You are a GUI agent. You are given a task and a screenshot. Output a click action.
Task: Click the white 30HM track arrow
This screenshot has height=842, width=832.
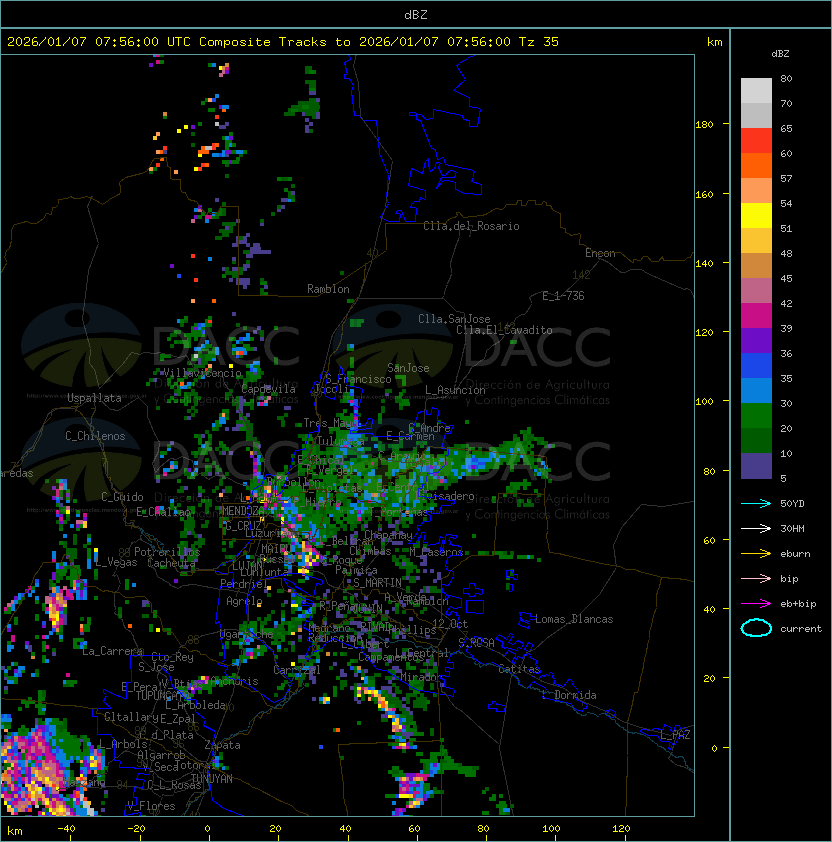point(756,528)
